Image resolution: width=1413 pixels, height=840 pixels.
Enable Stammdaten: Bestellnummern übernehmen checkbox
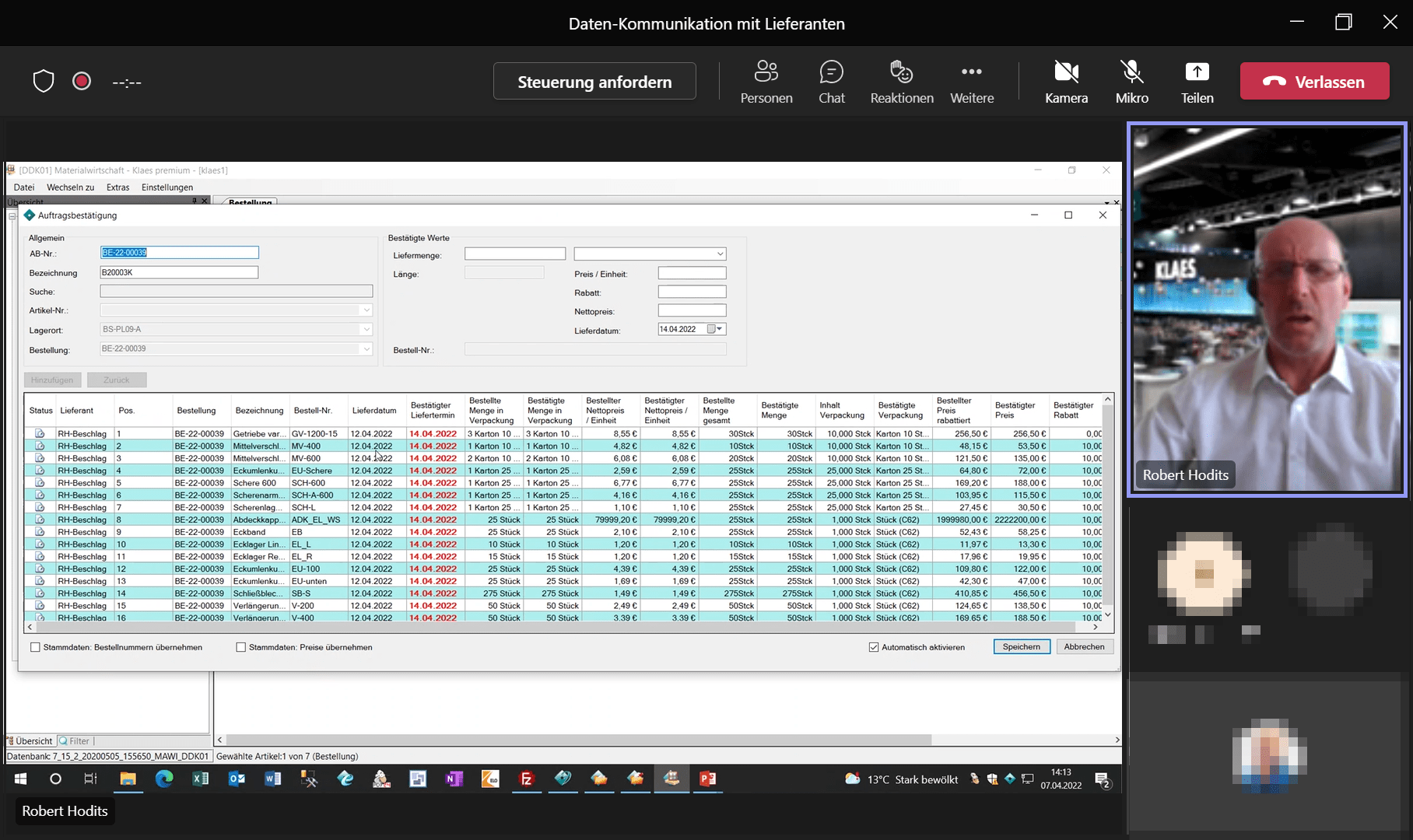point(35,647)
